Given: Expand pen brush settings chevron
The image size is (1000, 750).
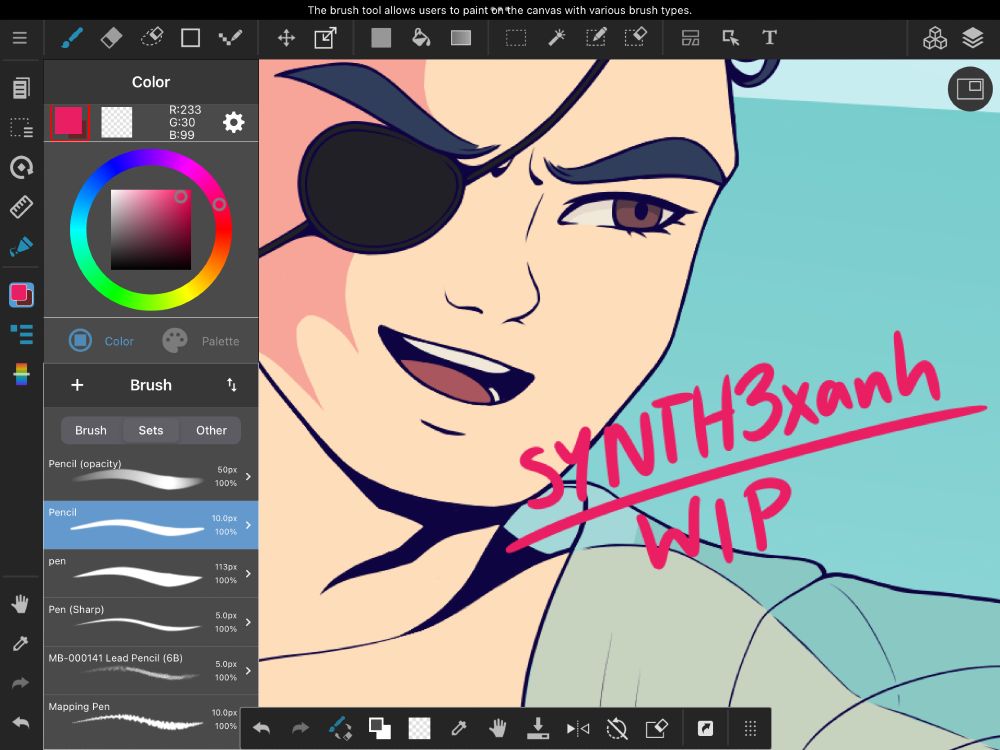Looking at the screenshot, I should click(x=248, y=573).
